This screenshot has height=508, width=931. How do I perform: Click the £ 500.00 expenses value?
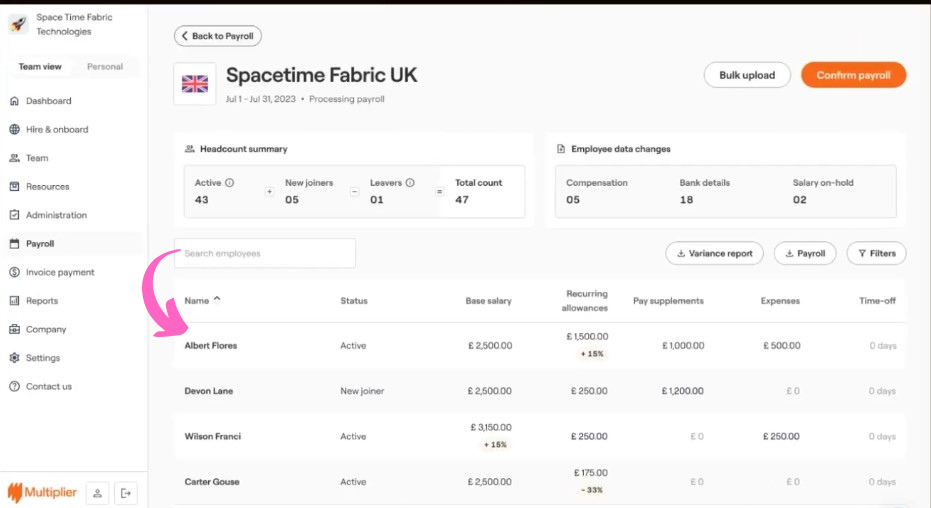[x=782, y=345]
